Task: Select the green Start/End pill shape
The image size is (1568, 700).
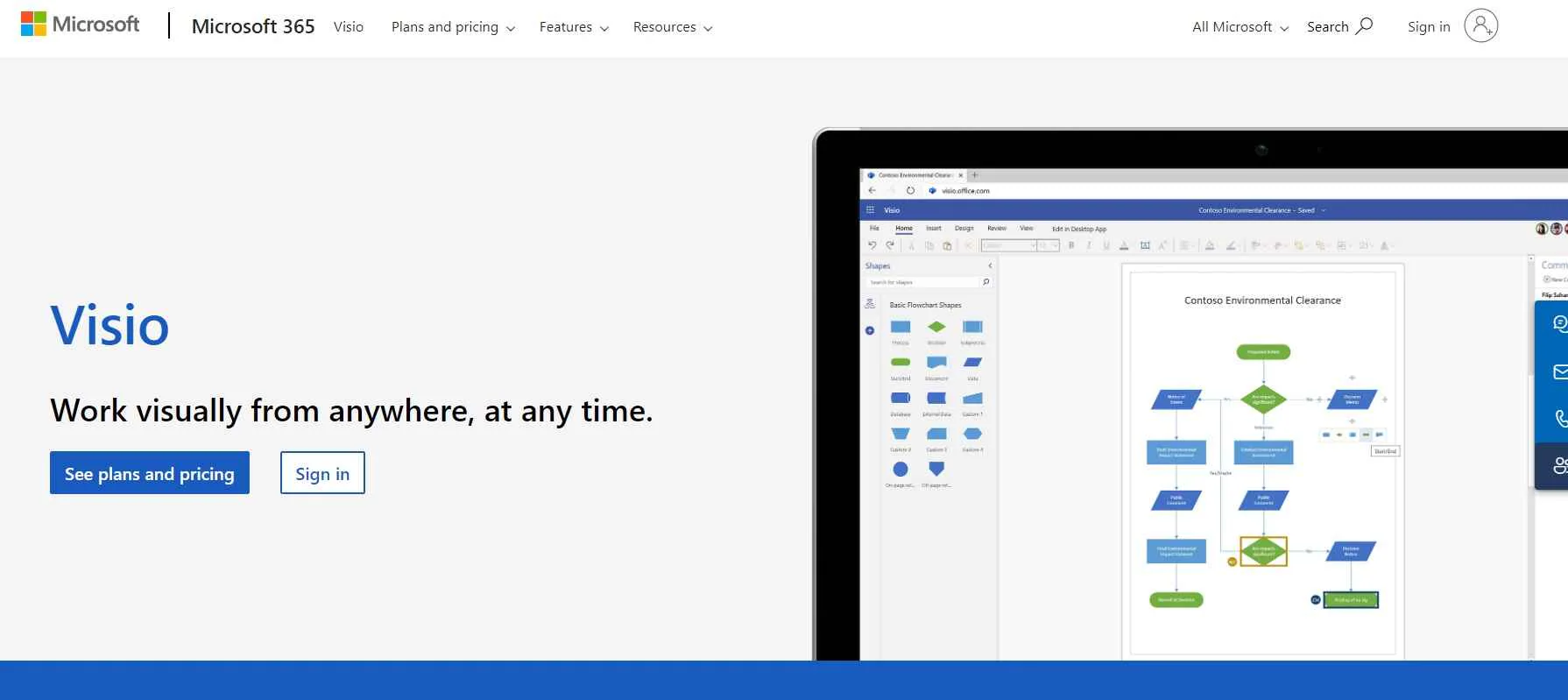Action: pyautogui.click(x=901, y=362)
